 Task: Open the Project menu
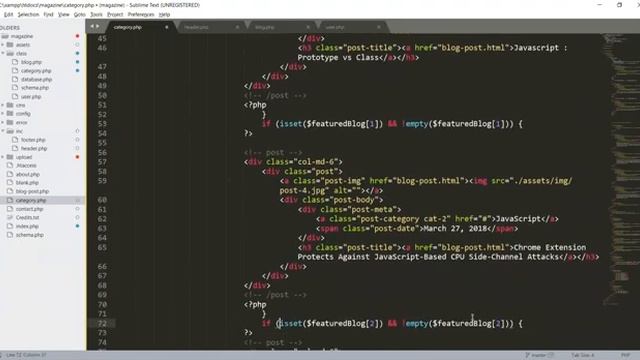click(115, 14)
